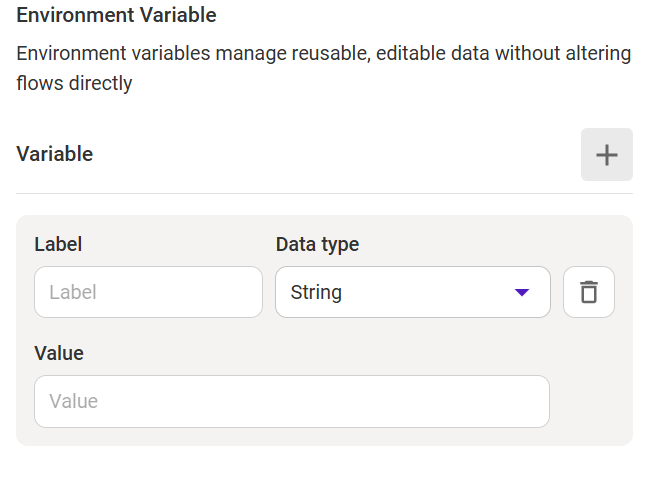Viewport: 654px width, 477px height.
Task: Open the Data type combo box
Action: (x=412, y=292)
